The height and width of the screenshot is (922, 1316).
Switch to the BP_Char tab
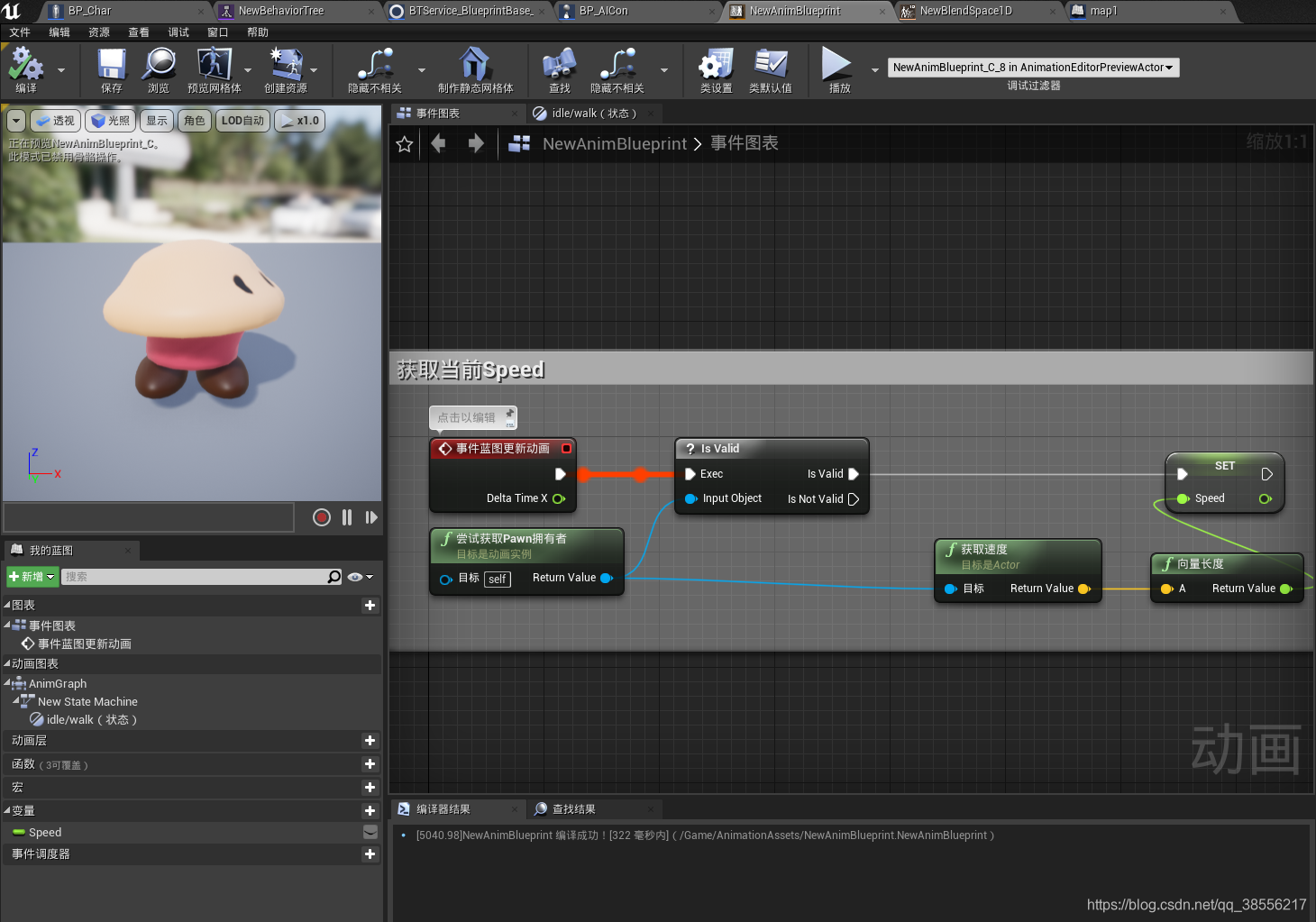(127, 11)
